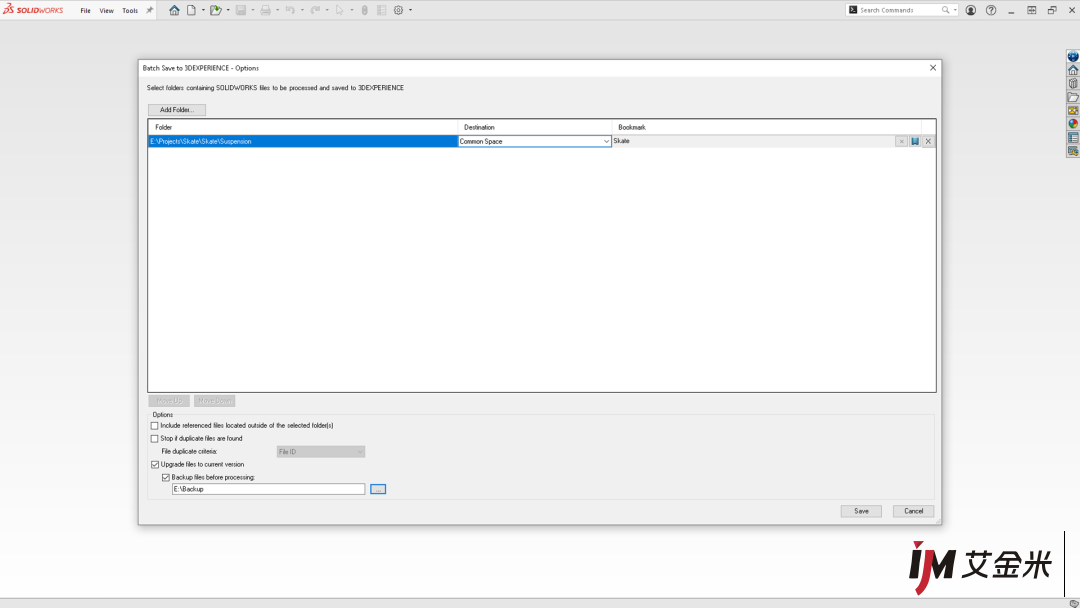
Task: Expand the Undo dropdown arrow
Action: (302, 10)
